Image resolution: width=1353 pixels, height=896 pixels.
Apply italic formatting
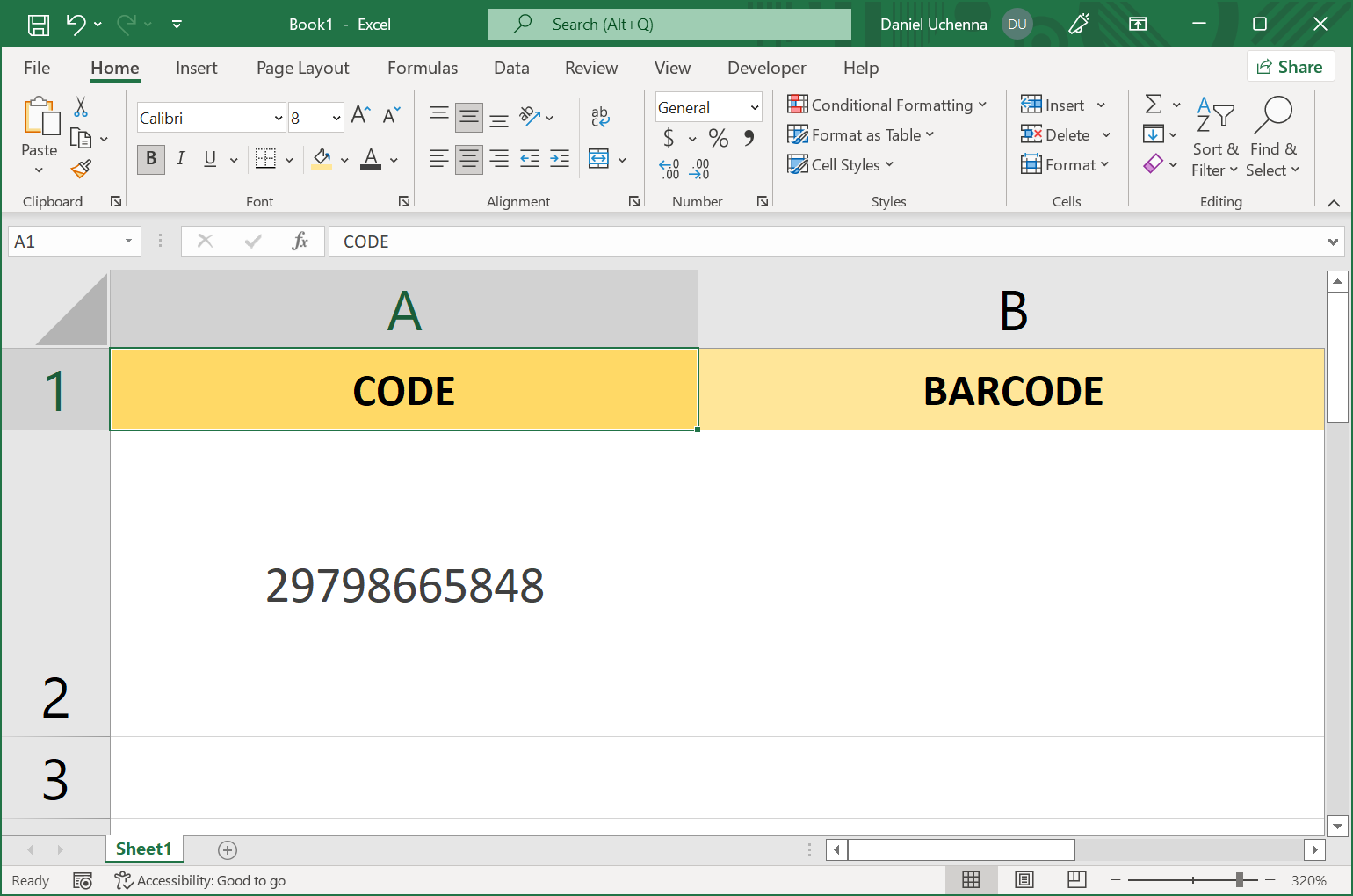[x=181, y=159]
